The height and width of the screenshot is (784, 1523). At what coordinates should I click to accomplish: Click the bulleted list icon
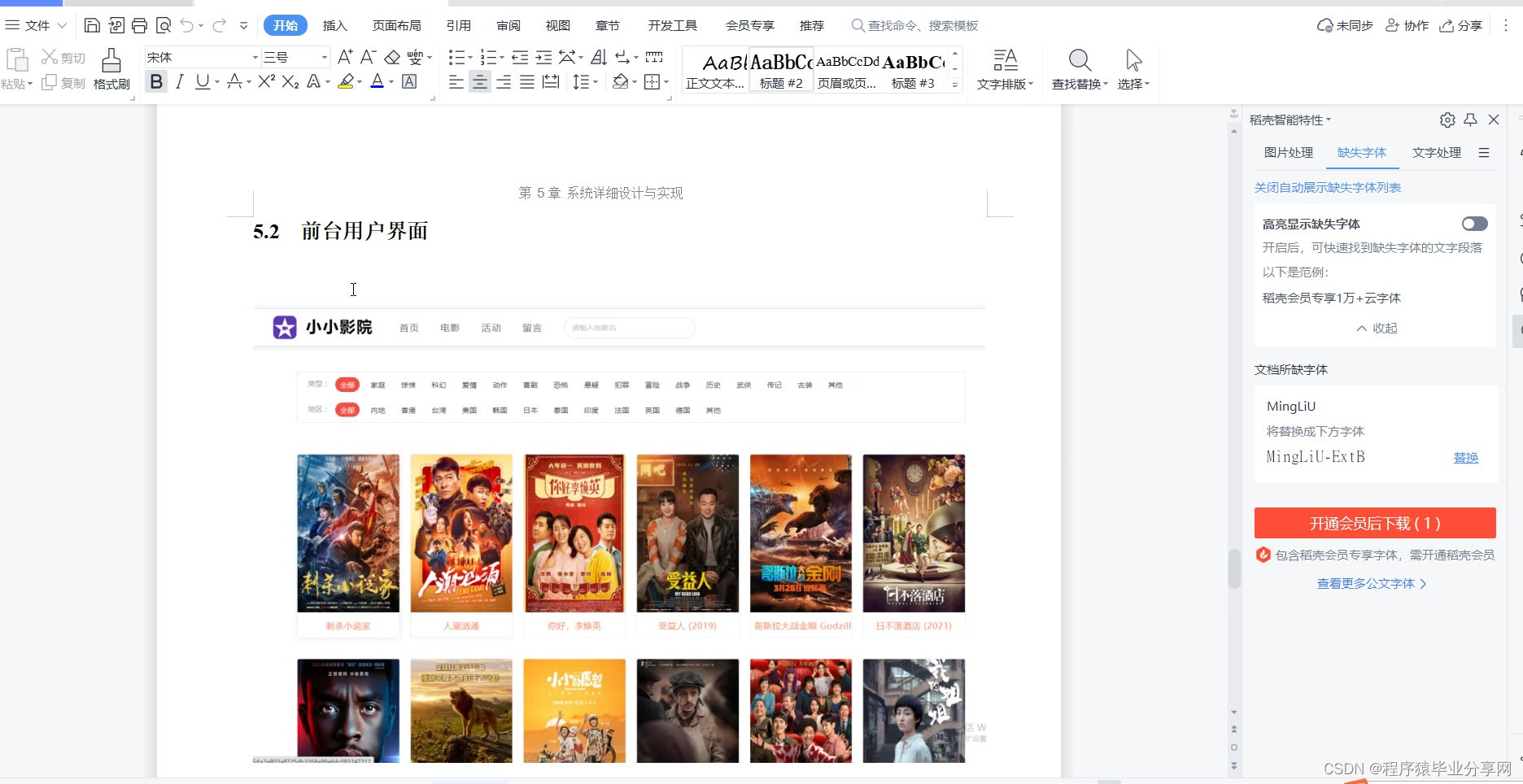pyautogui.click(x=456, y=57)
